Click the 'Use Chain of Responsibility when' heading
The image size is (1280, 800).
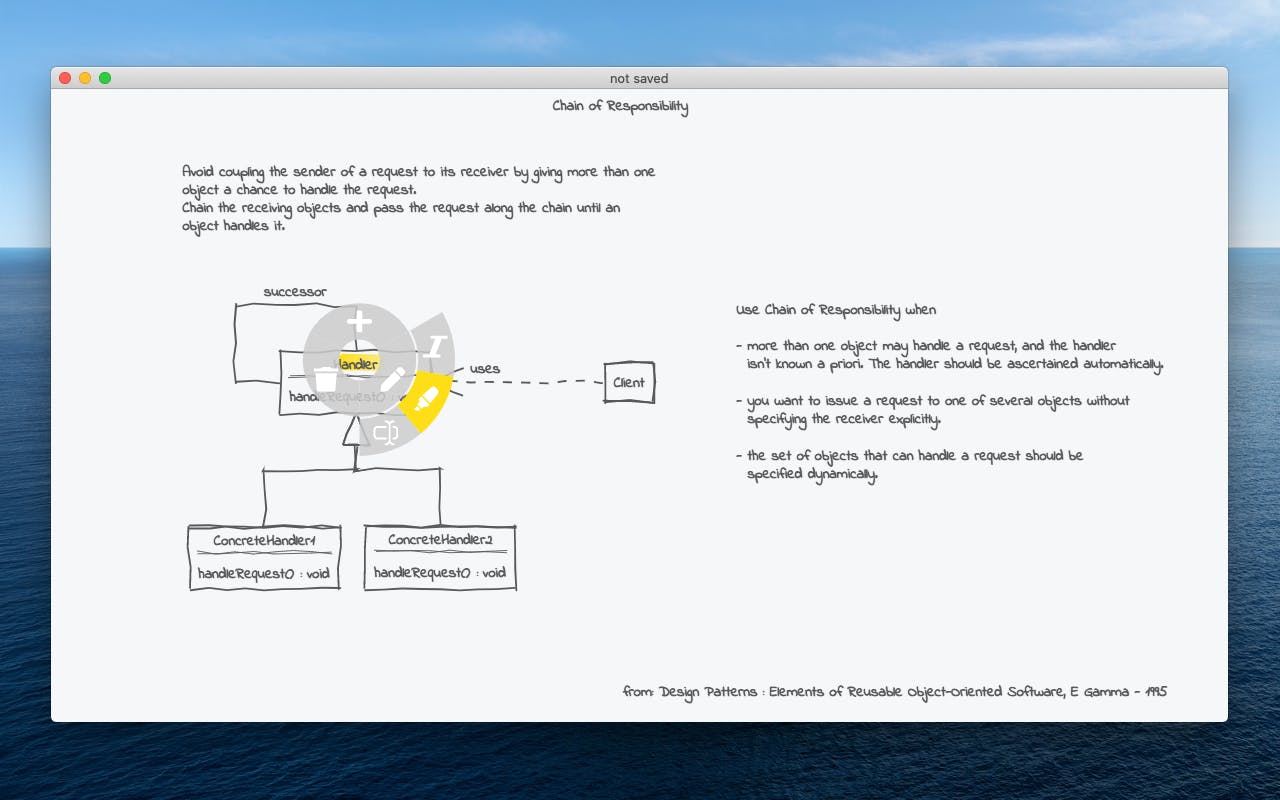[x=836, y=310]
